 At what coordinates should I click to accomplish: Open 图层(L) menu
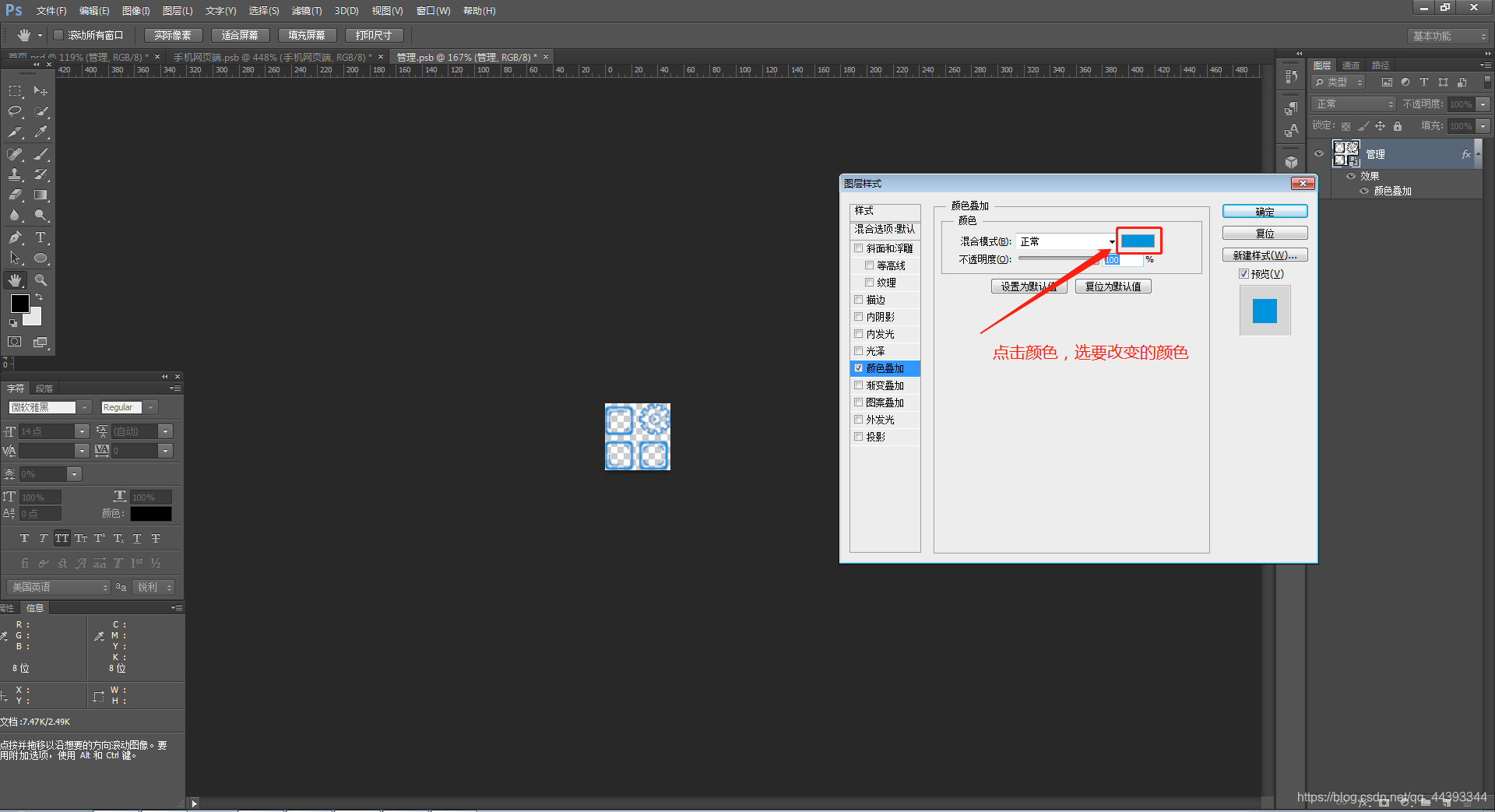point(178,11)
